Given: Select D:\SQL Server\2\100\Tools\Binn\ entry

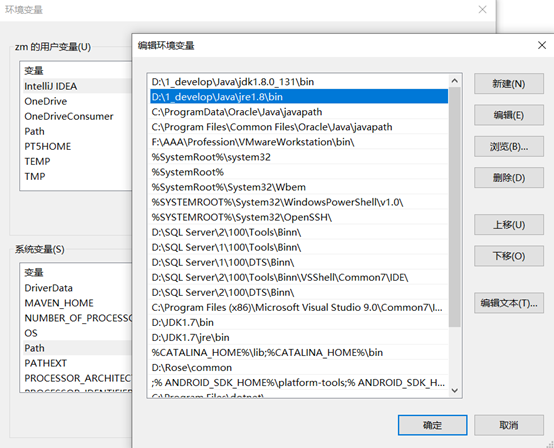Looking at the screenshot, I should point(299,232).
